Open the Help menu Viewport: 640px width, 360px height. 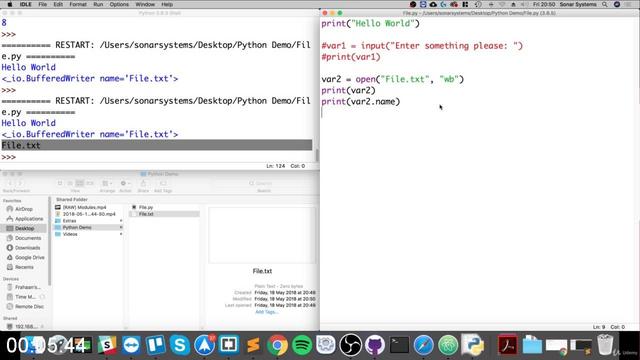coord(167,4)
